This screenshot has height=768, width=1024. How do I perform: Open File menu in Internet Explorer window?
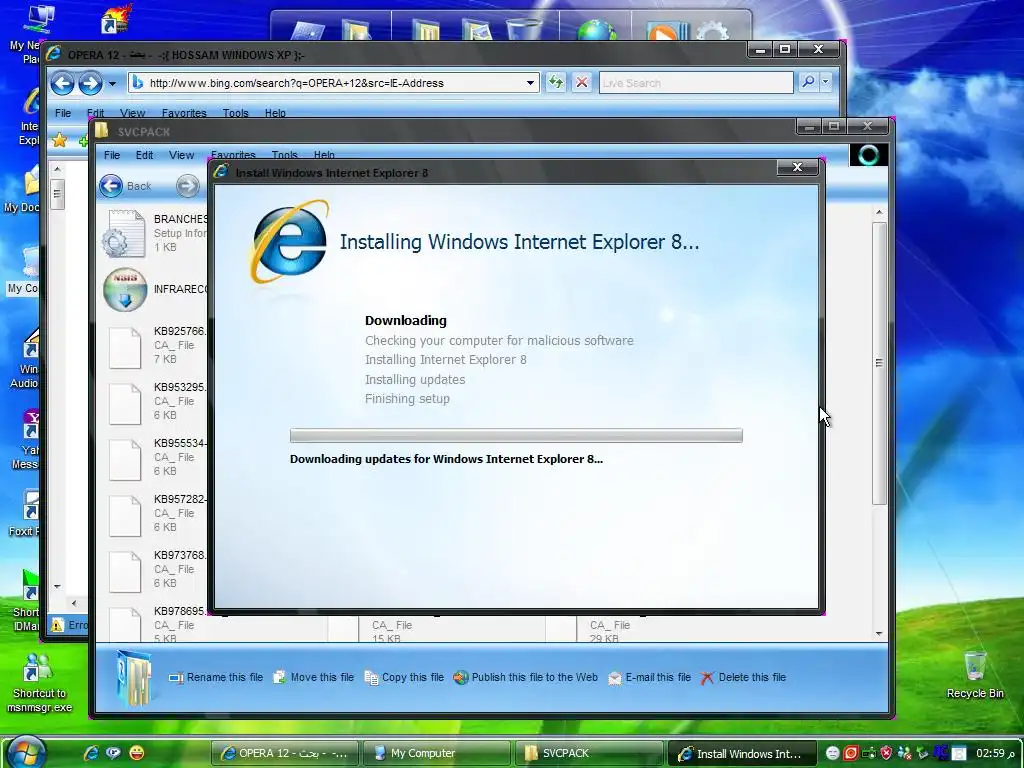pyautogui.click(x=63, y=113)
